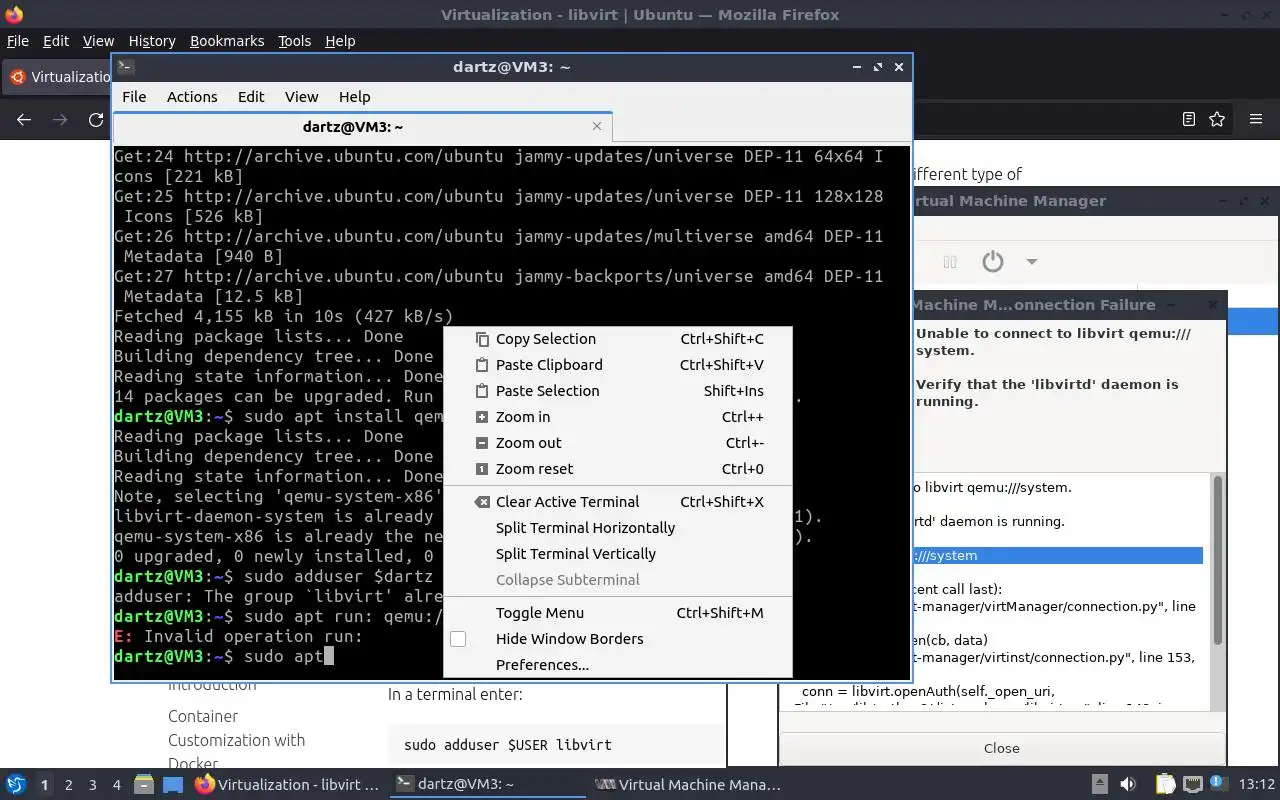Open the terminal View menu
The height and width of the screenshot is (800, 1280).
301,97
